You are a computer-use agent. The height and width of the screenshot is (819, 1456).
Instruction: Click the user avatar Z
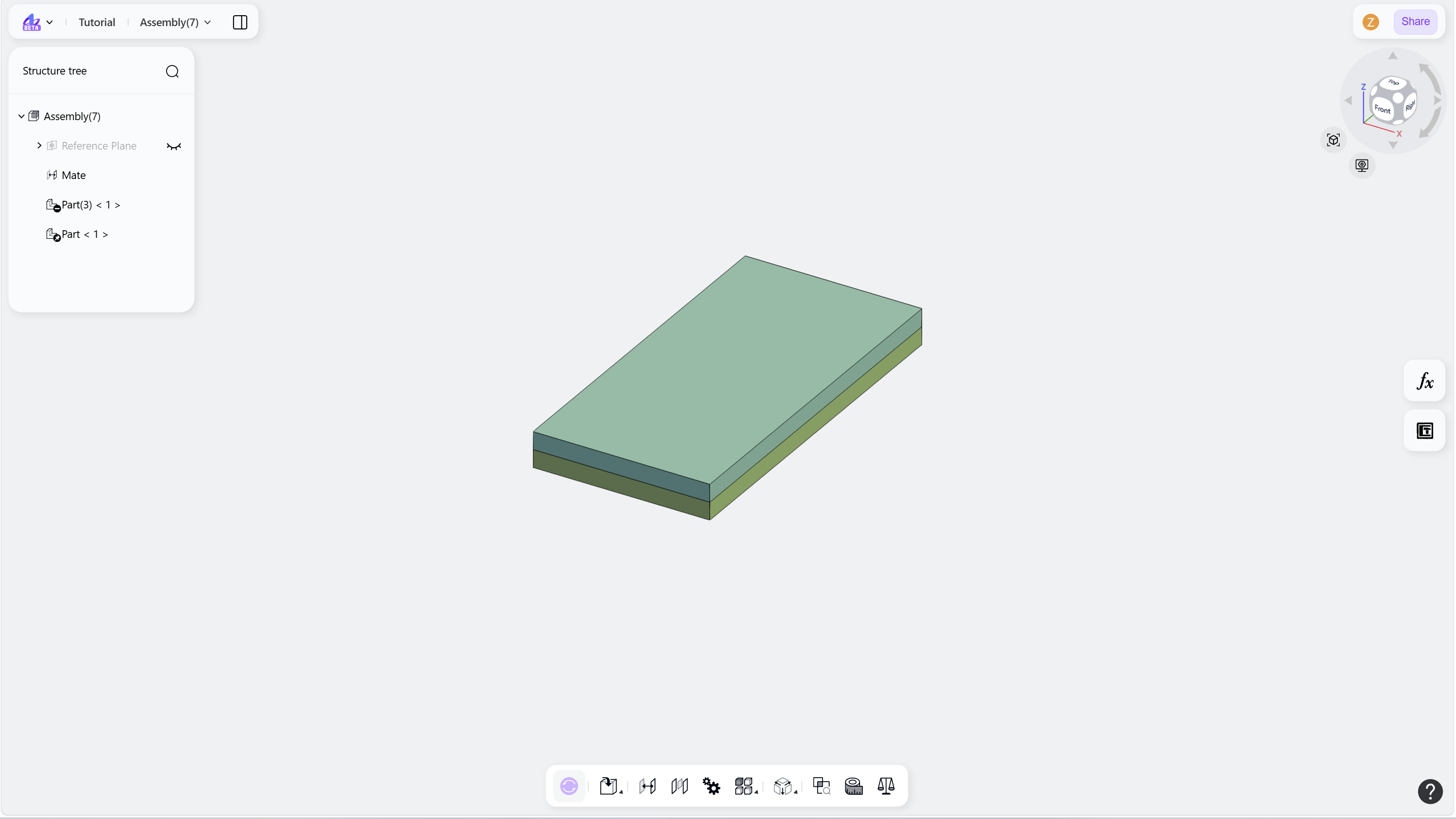coord(1371,22)
